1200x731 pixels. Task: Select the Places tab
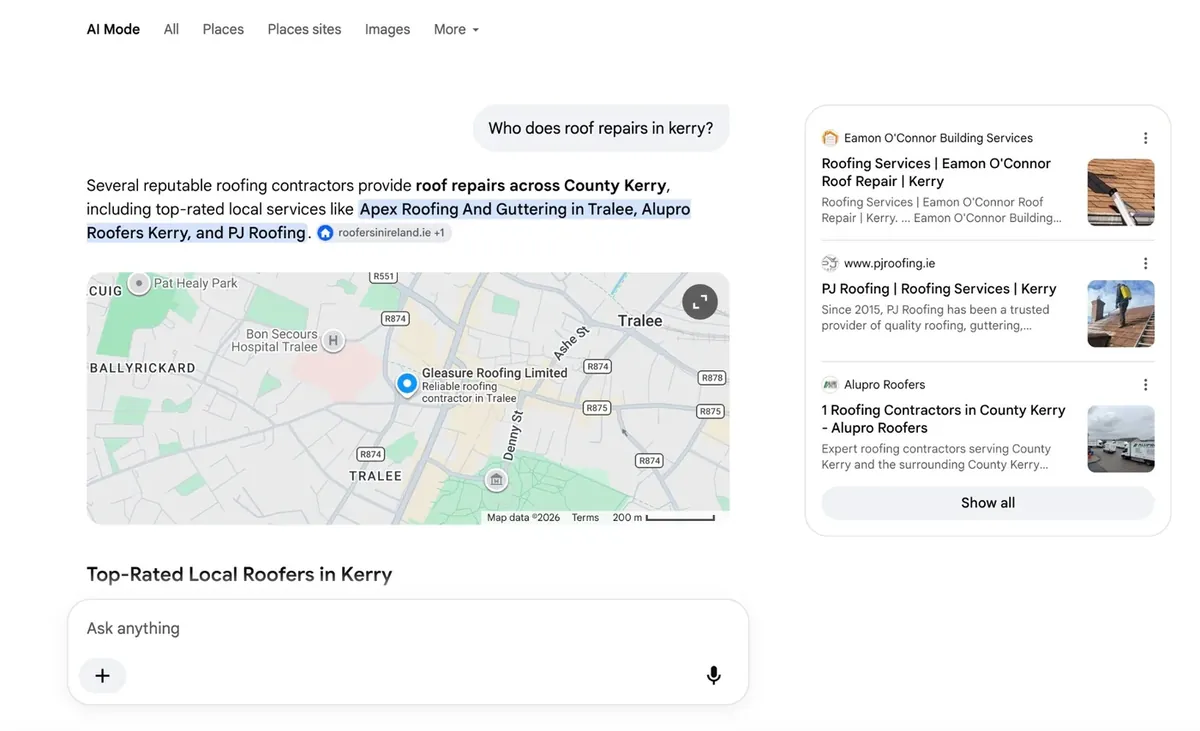223,29
